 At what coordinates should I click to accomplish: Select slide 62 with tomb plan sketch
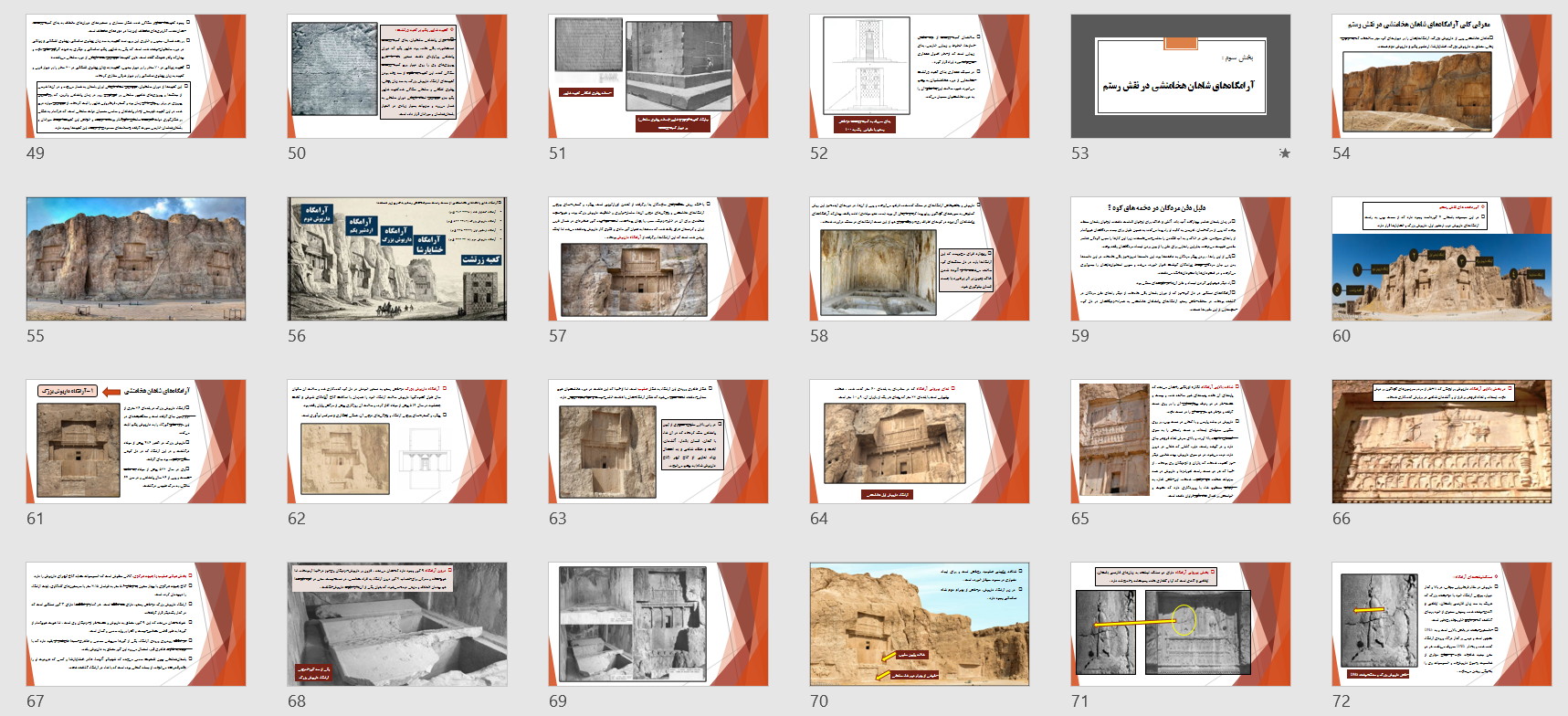coord(397,442)
